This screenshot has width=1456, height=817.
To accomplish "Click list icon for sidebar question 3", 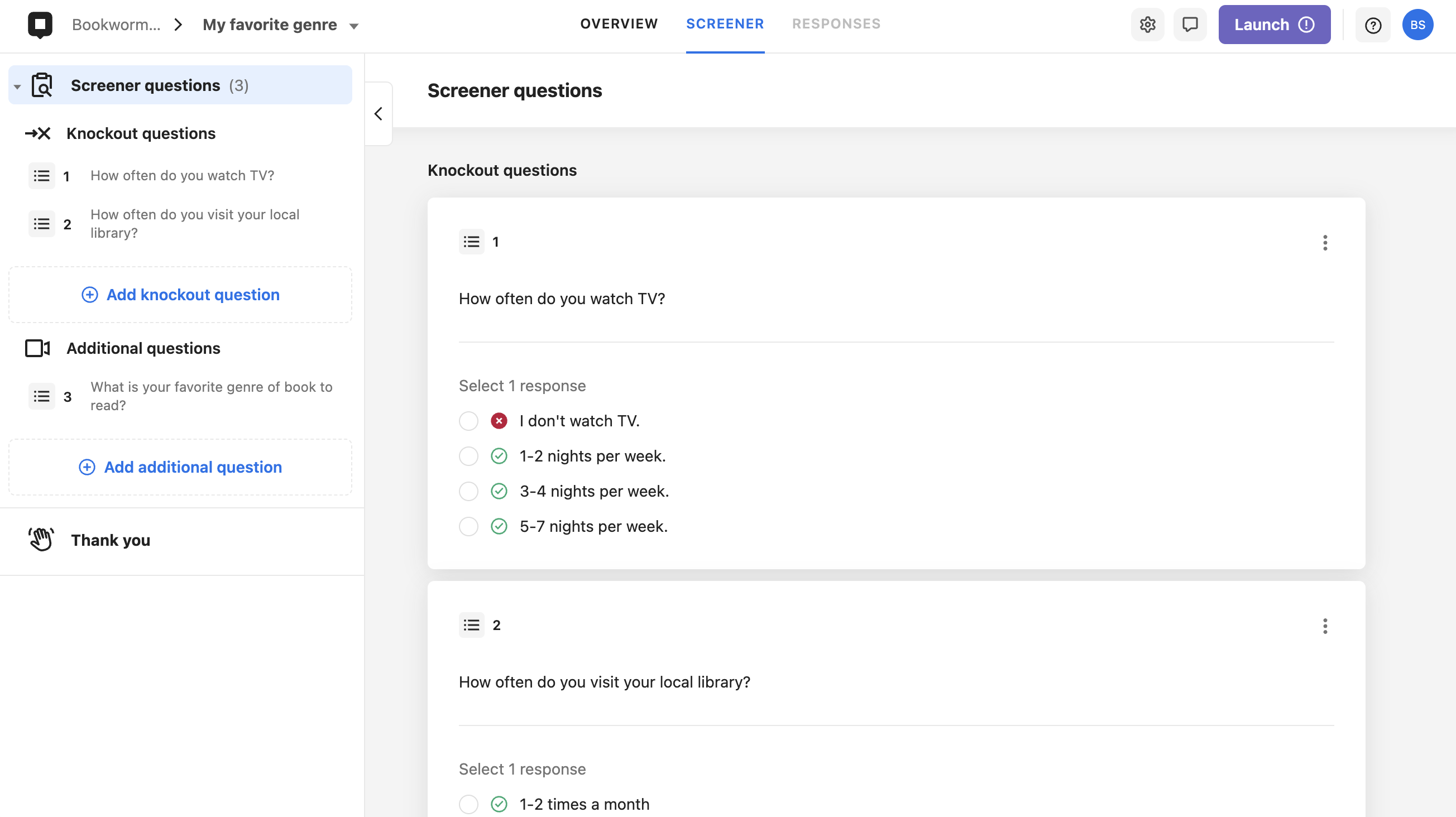I will coord(42,397).
